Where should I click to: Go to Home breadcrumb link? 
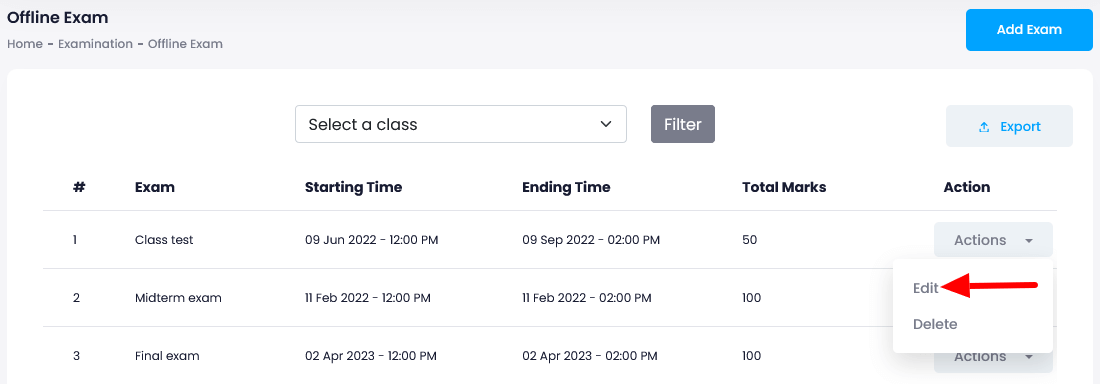[x=25, y=44]
